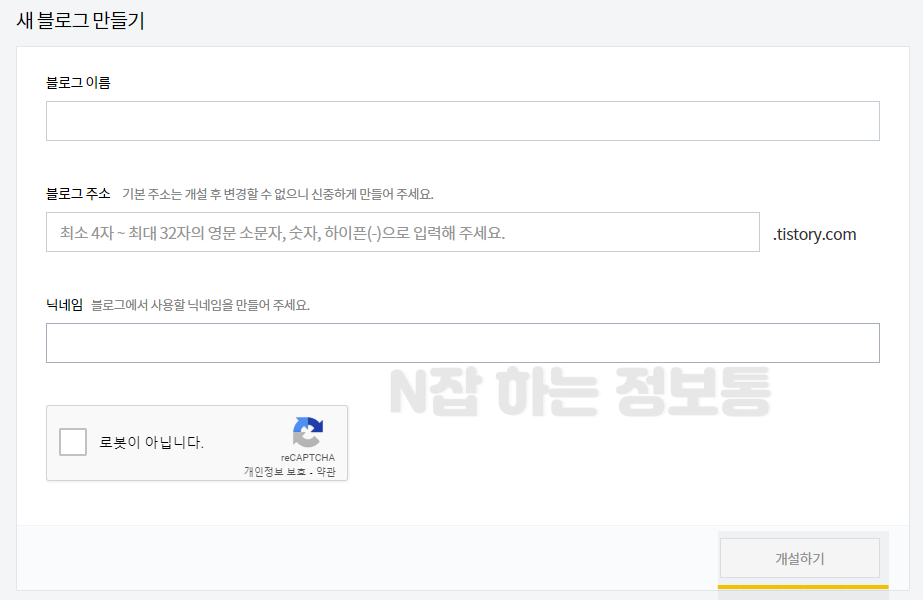Viewport: 923px width, 600px height.
Task: Open the reCAPTCHA 약관 link
Action: (x=326, y=472)
